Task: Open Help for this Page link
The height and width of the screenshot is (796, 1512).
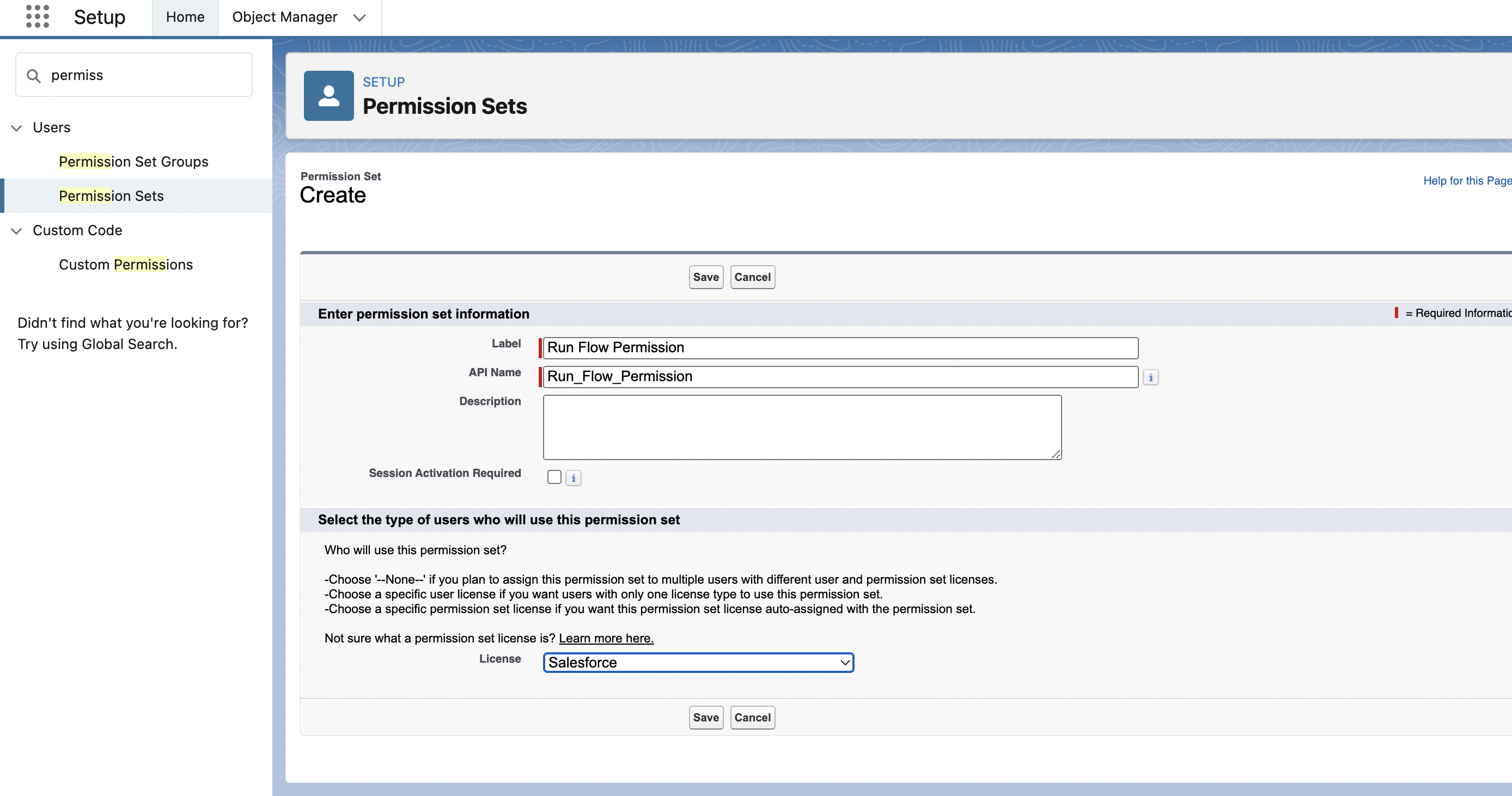Action: point(1466,181)
